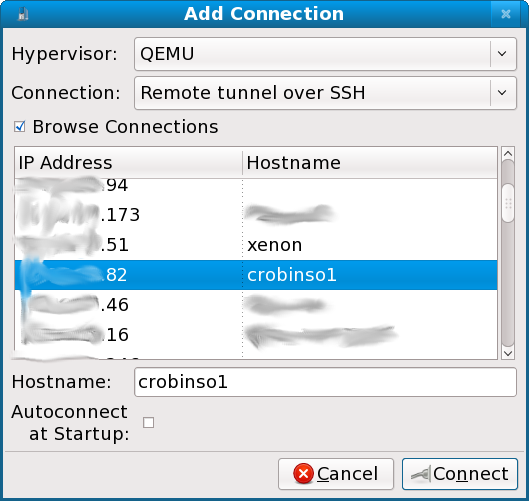The width and height of the screenshot is (529, 501).
Task: Cancel adding the connection
Action: (x=336, y=474)
